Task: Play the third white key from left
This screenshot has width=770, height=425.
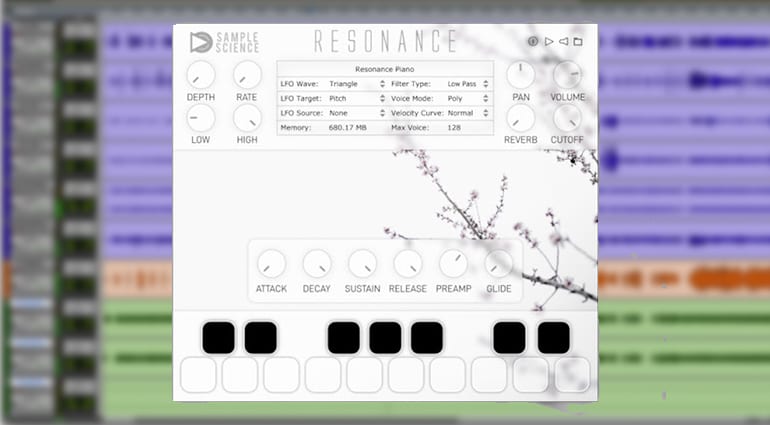Action: pos(281,375)
